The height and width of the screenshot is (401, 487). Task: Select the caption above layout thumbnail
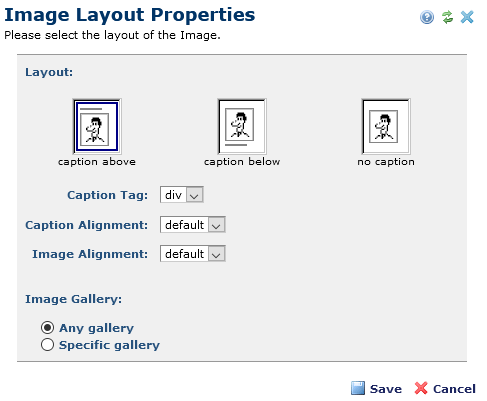[97, 126]
